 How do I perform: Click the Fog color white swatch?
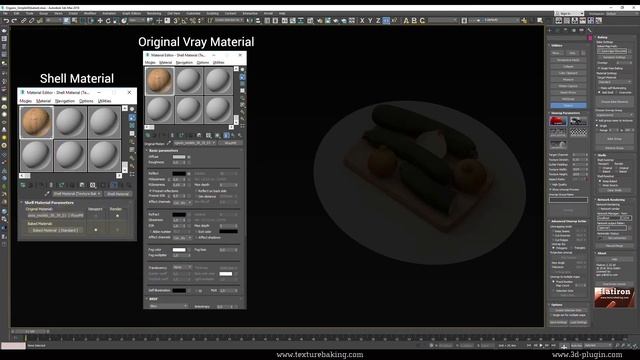[179, 250]
